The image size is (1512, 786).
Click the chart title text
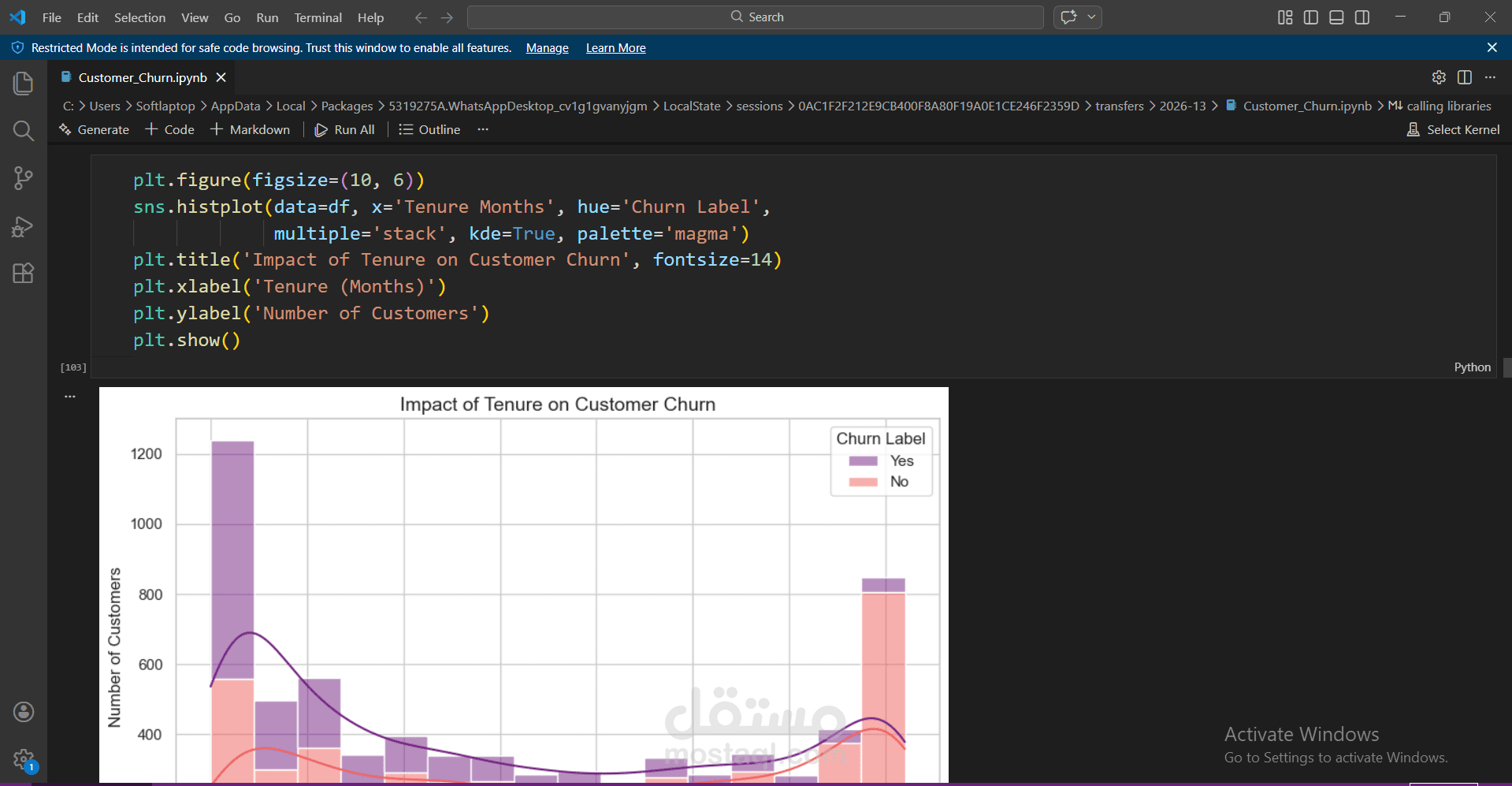558,404
